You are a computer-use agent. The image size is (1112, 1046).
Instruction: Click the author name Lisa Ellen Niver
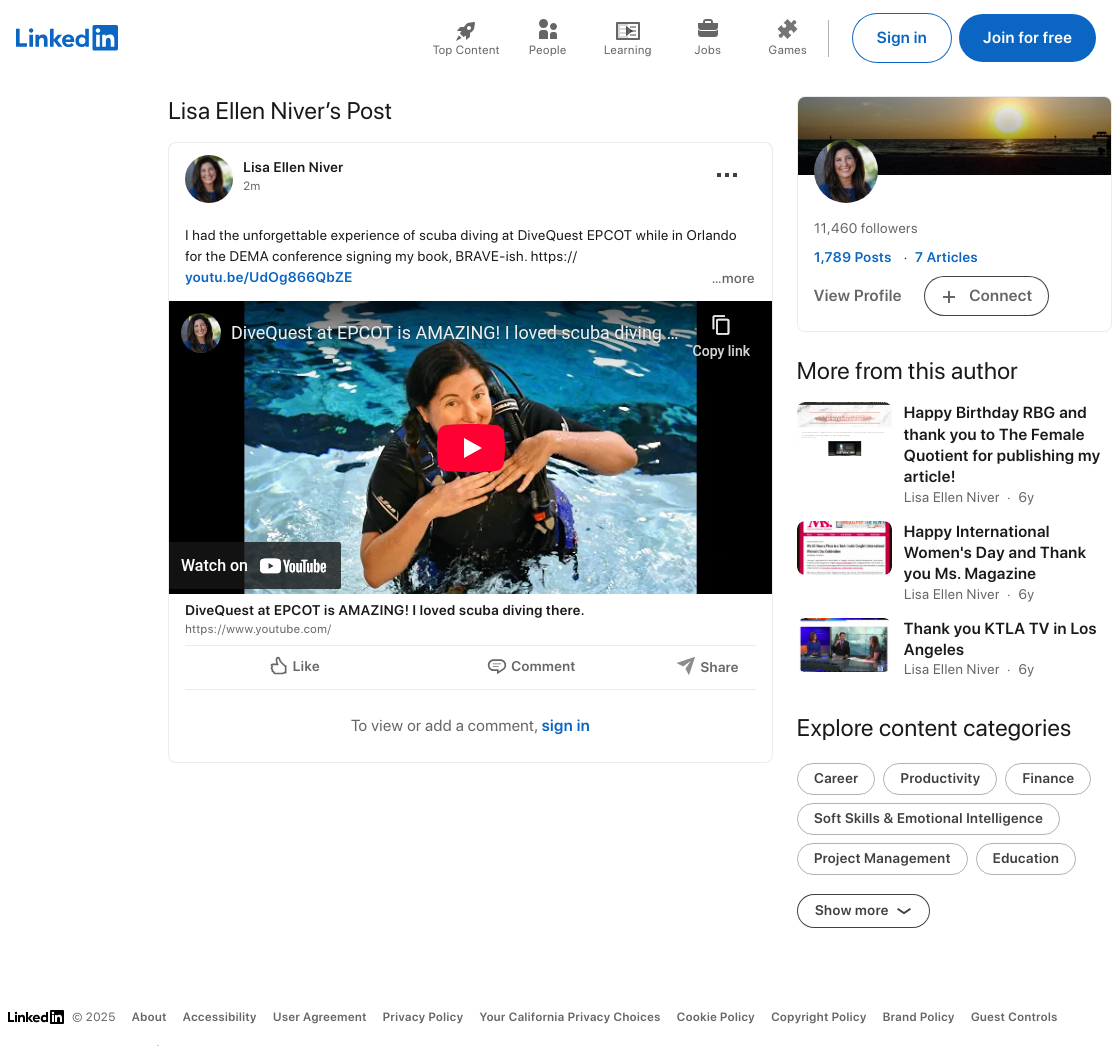[x=293, y=167]
